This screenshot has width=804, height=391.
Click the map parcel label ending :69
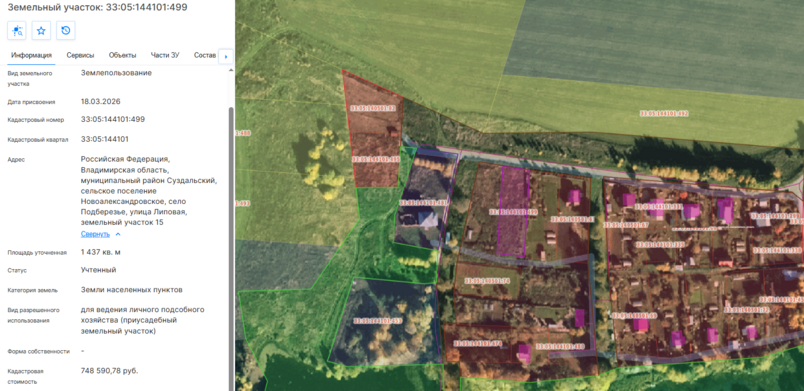pos(634,315)
